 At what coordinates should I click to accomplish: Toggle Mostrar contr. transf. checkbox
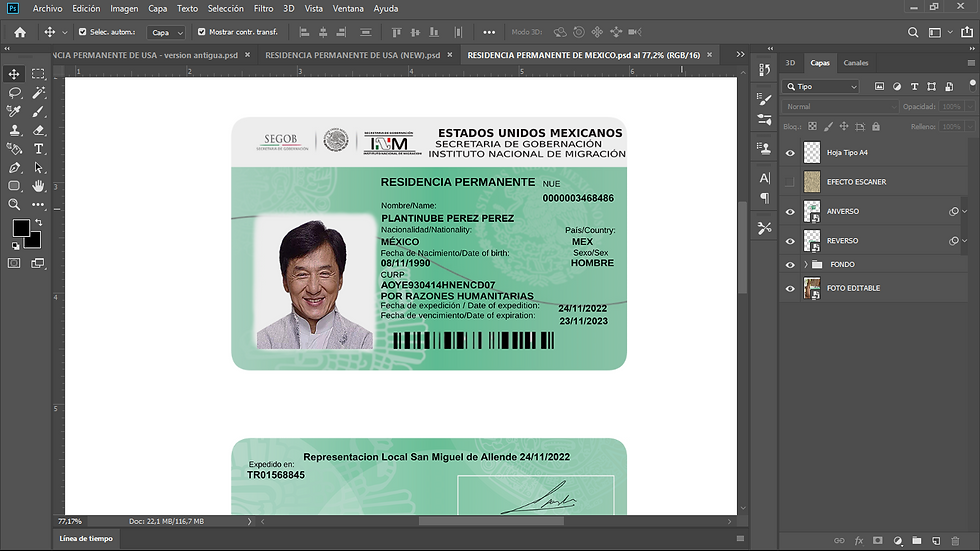pyautogui.click(x=202, y=32)
